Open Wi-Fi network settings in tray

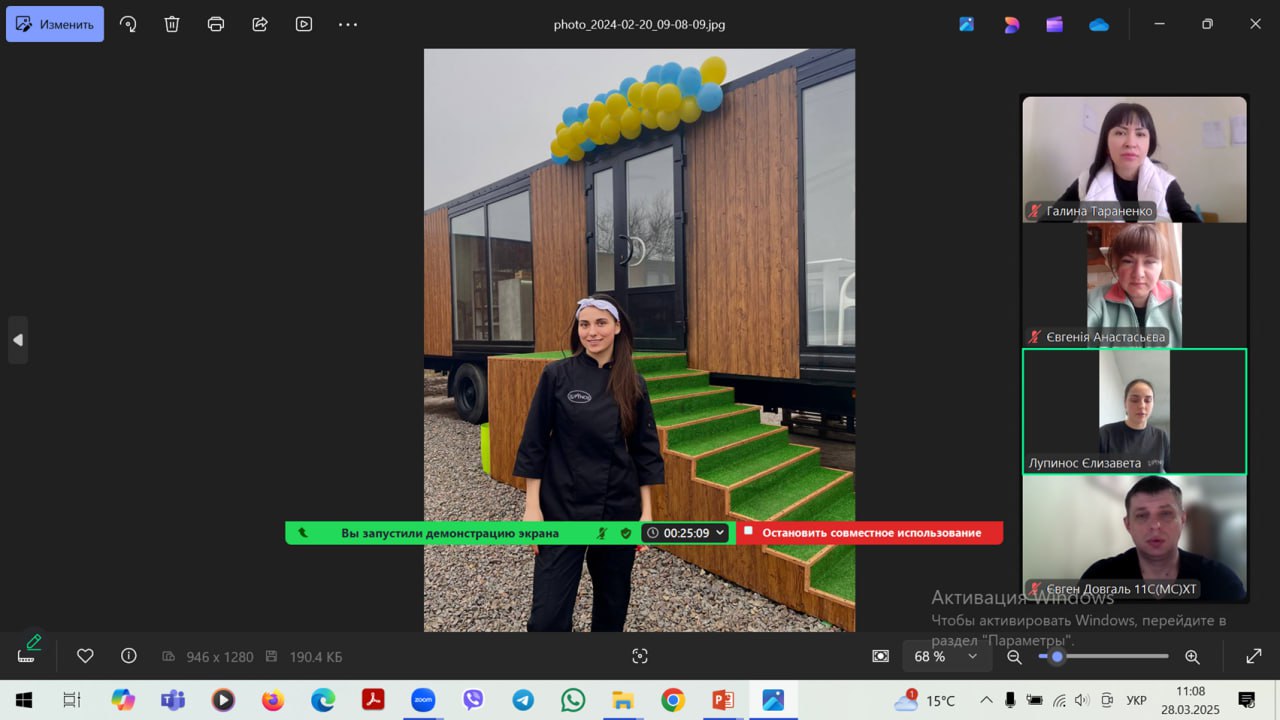click(1060, 700)
